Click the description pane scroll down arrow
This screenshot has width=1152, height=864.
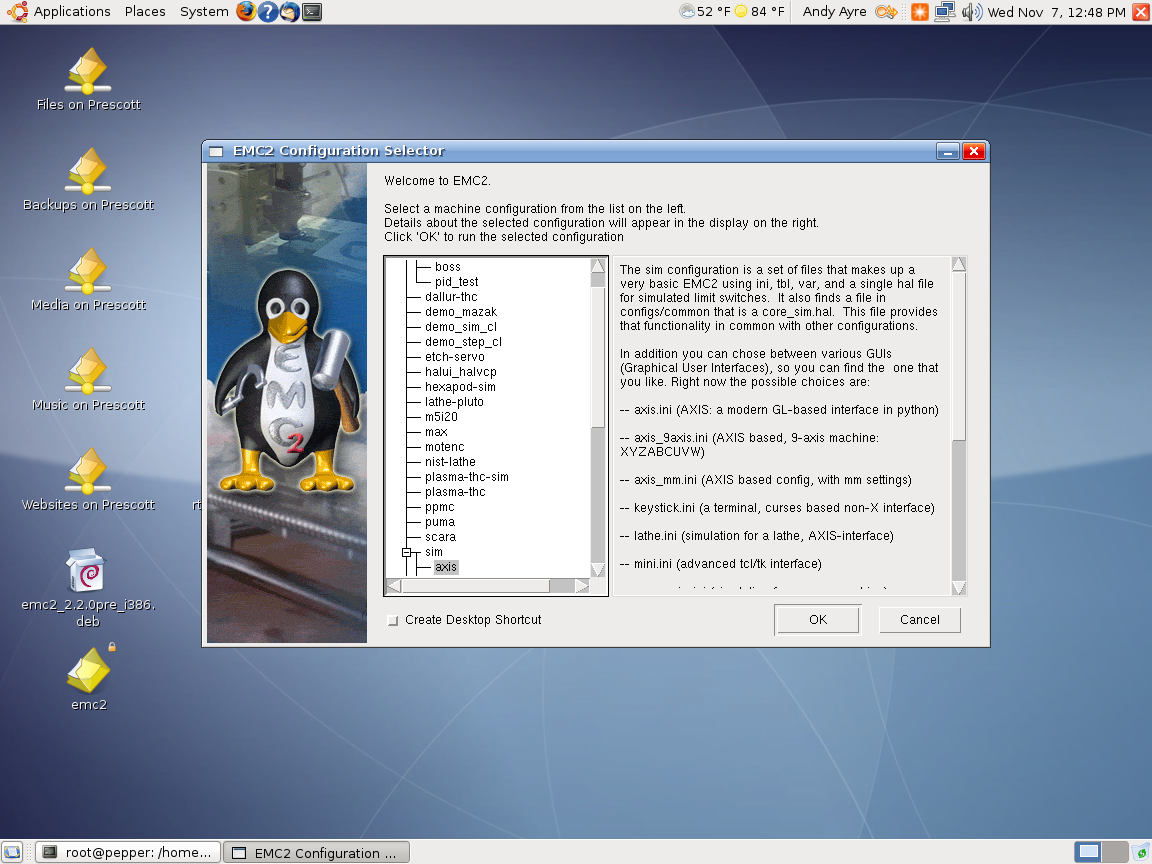959,587
